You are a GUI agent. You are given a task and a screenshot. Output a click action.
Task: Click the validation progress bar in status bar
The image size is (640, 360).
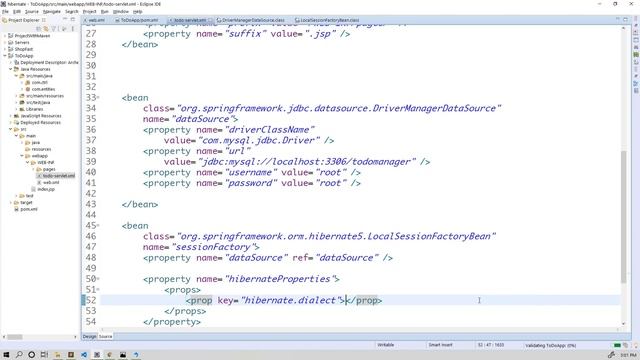coord(618,345)
